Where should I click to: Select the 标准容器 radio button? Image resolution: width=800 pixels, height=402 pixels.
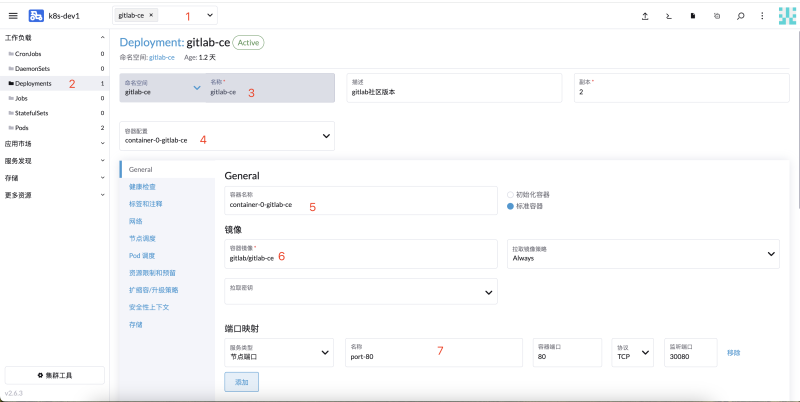pos(510,206)
